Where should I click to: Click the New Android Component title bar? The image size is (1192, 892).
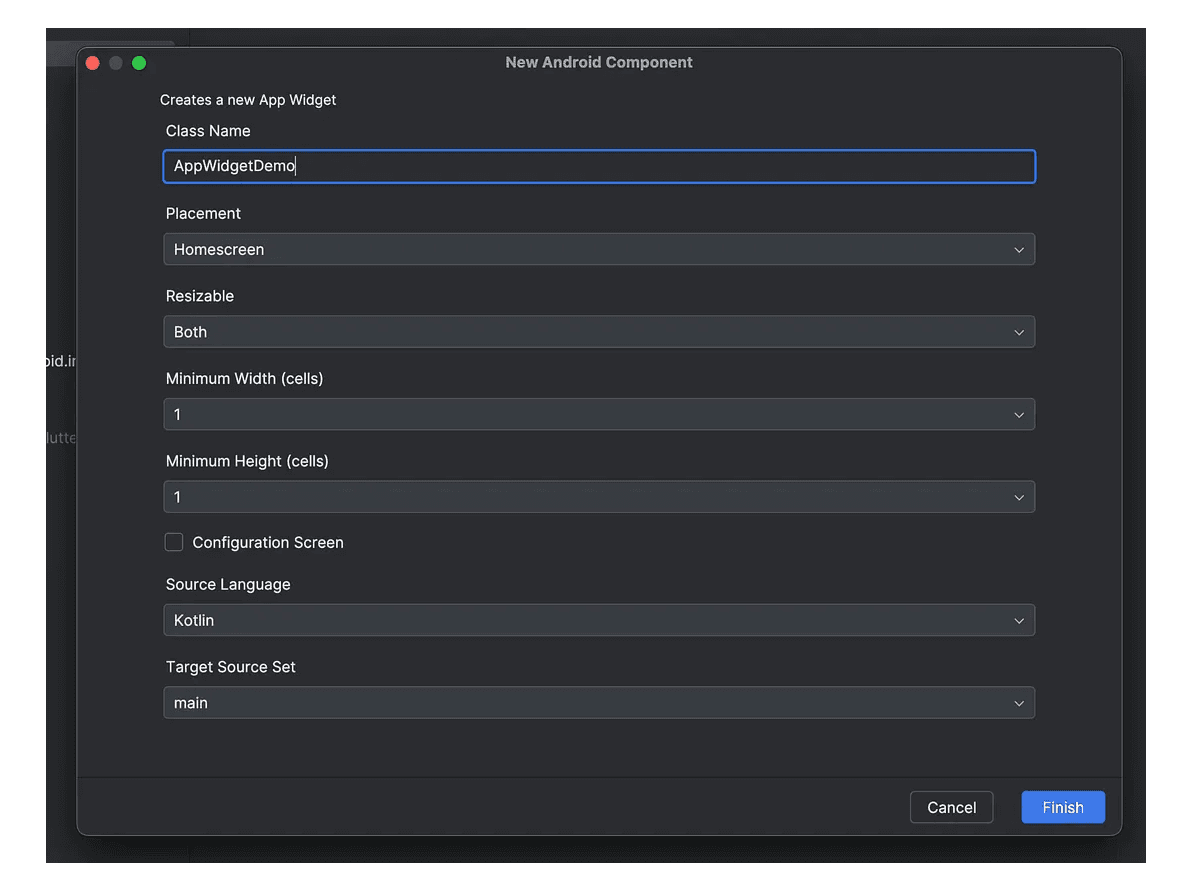coord(598,63)
